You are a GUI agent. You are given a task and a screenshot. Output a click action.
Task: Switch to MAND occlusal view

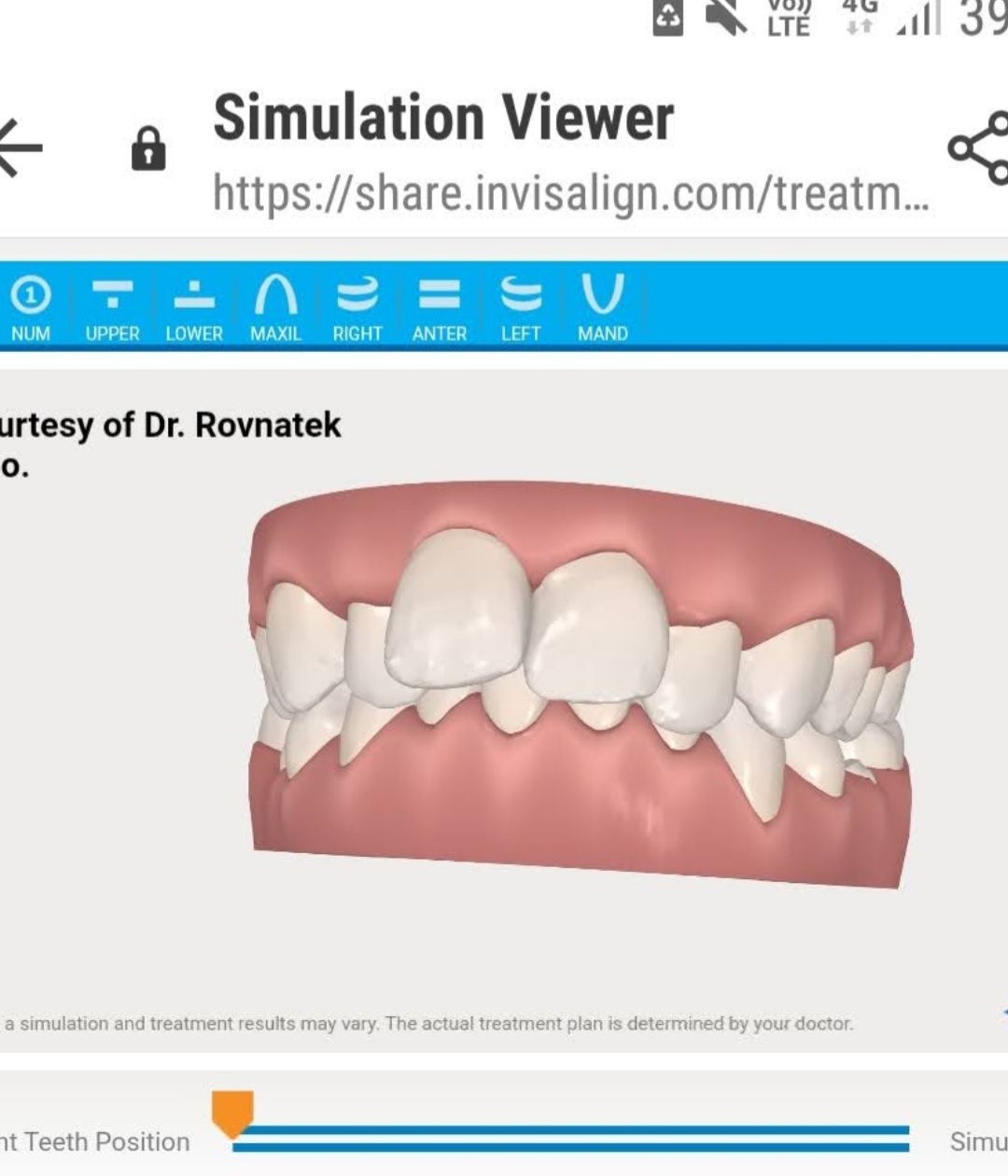[603, 308]
